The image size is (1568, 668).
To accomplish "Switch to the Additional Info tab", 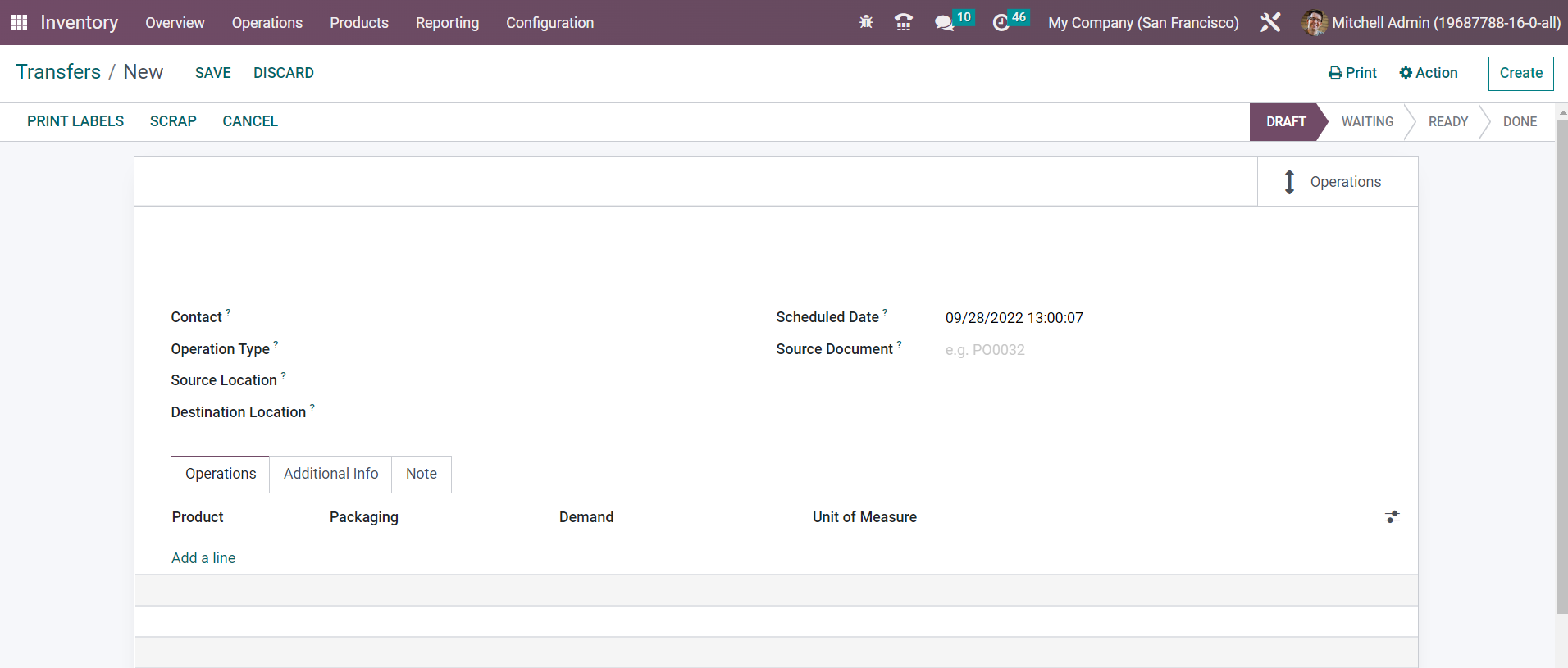I will pos(330,474).
